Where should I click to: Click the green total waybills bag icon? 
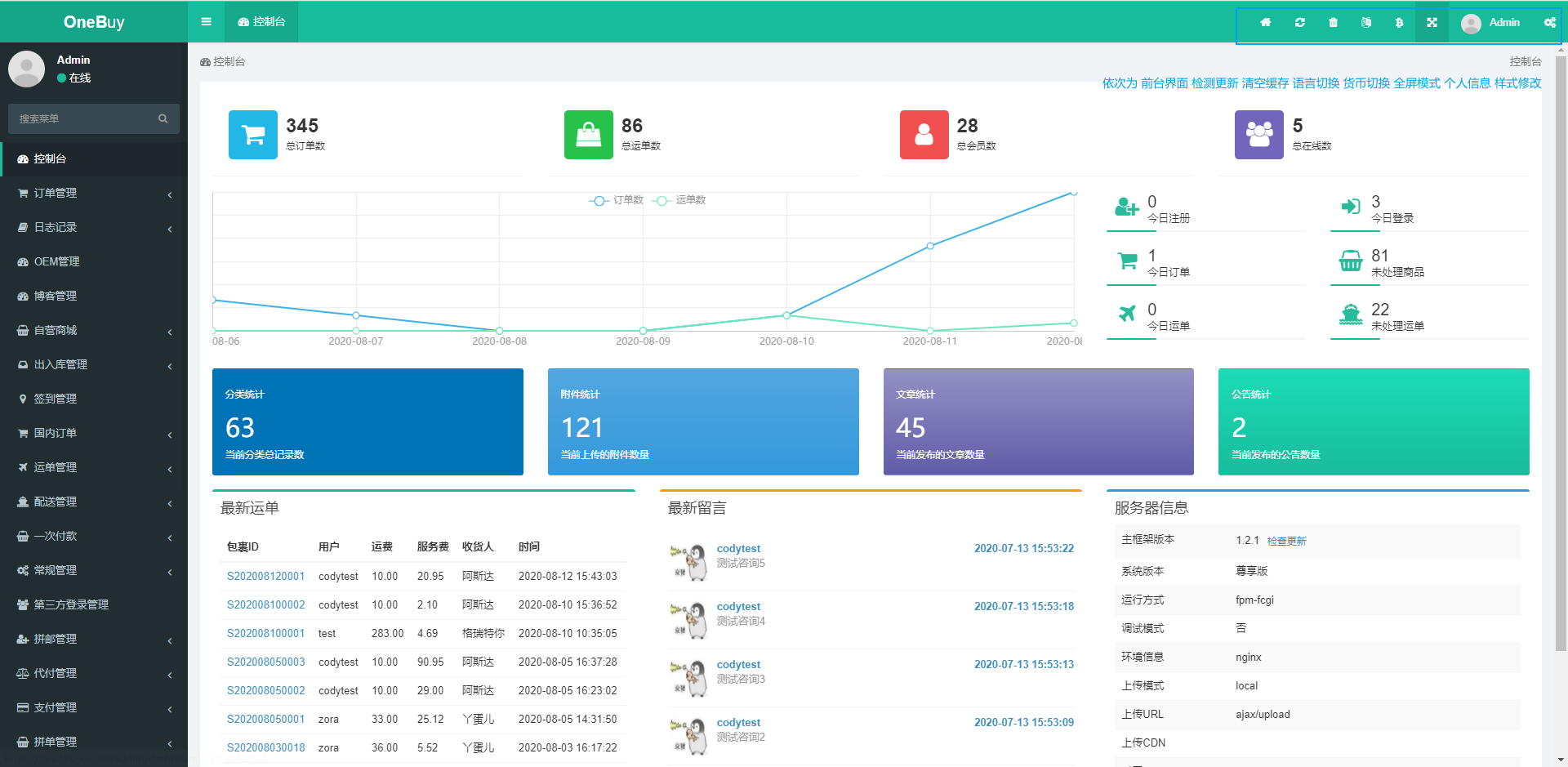(x=589, y=135)
